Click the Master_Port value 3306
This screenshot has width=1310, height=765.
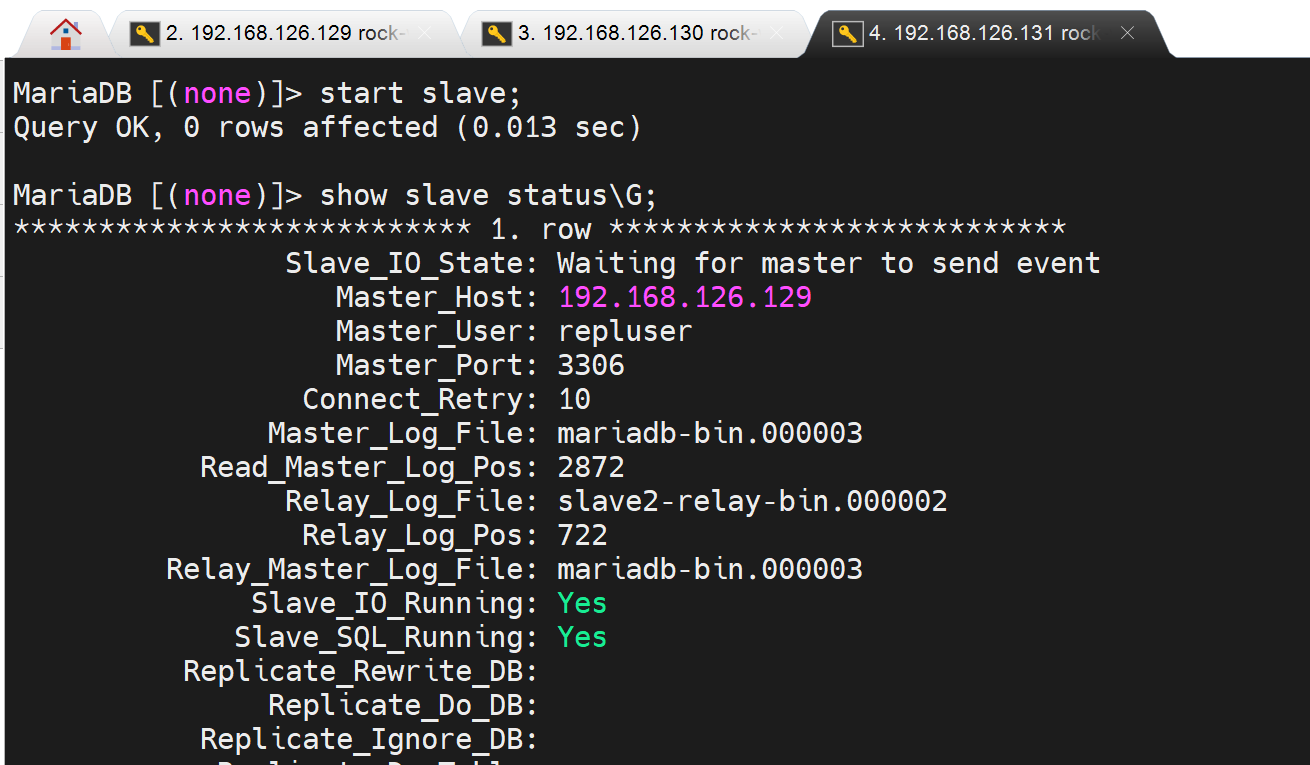(591, 366)
